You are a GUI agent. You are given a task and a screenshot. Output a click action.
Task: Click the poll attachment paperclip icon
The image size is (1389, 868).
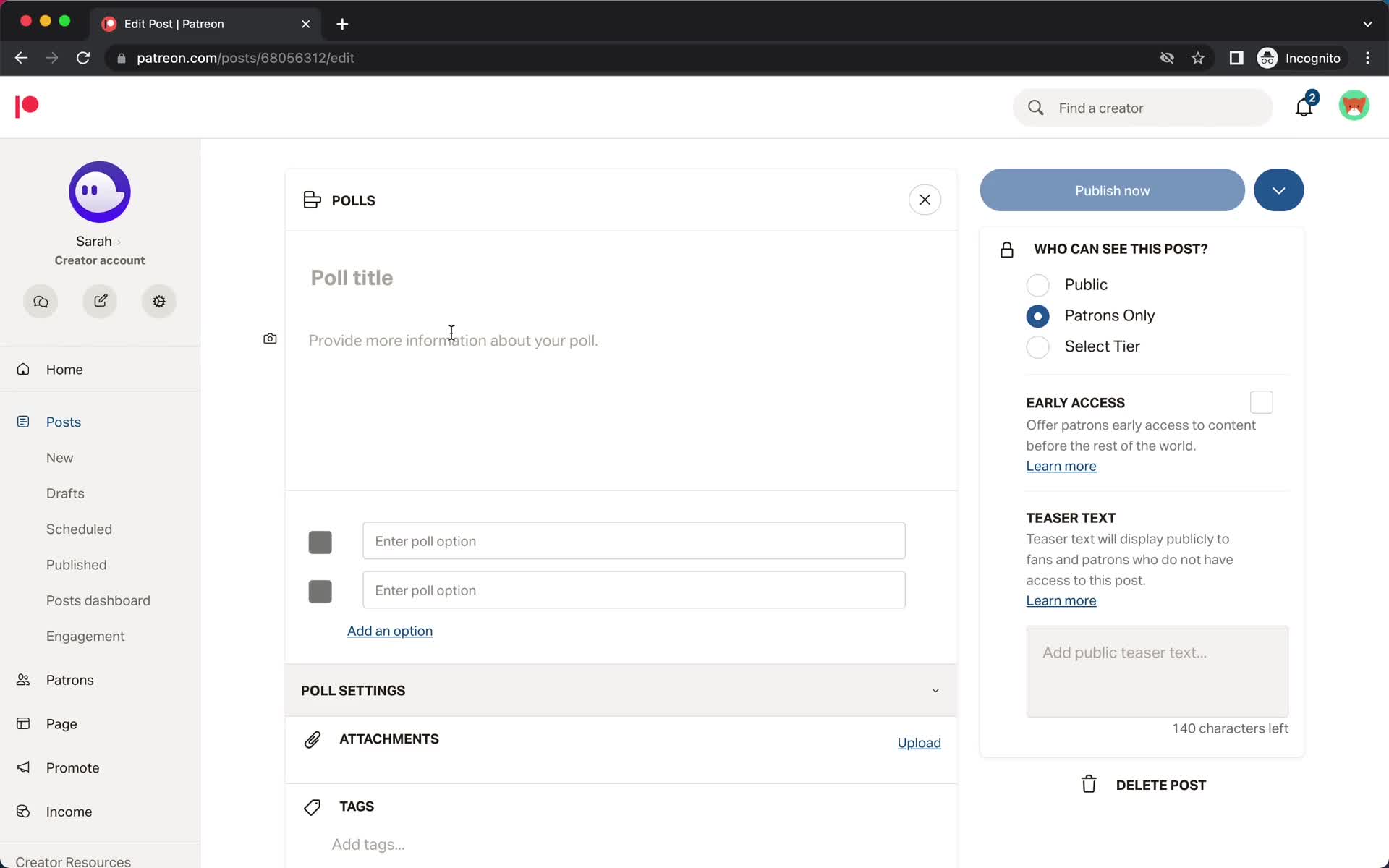click(x=312, y=738)
